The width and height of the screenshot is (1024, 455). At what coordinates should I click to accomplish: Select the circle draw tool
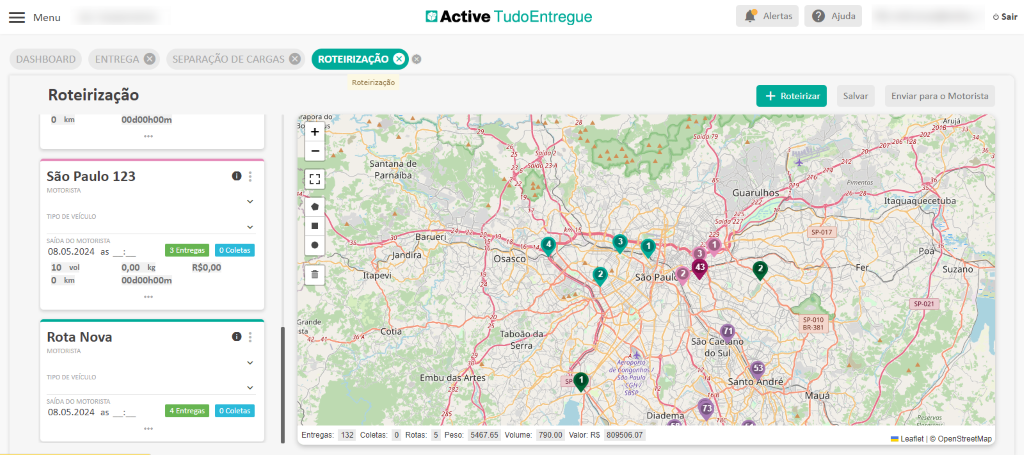tap(315, 245)
